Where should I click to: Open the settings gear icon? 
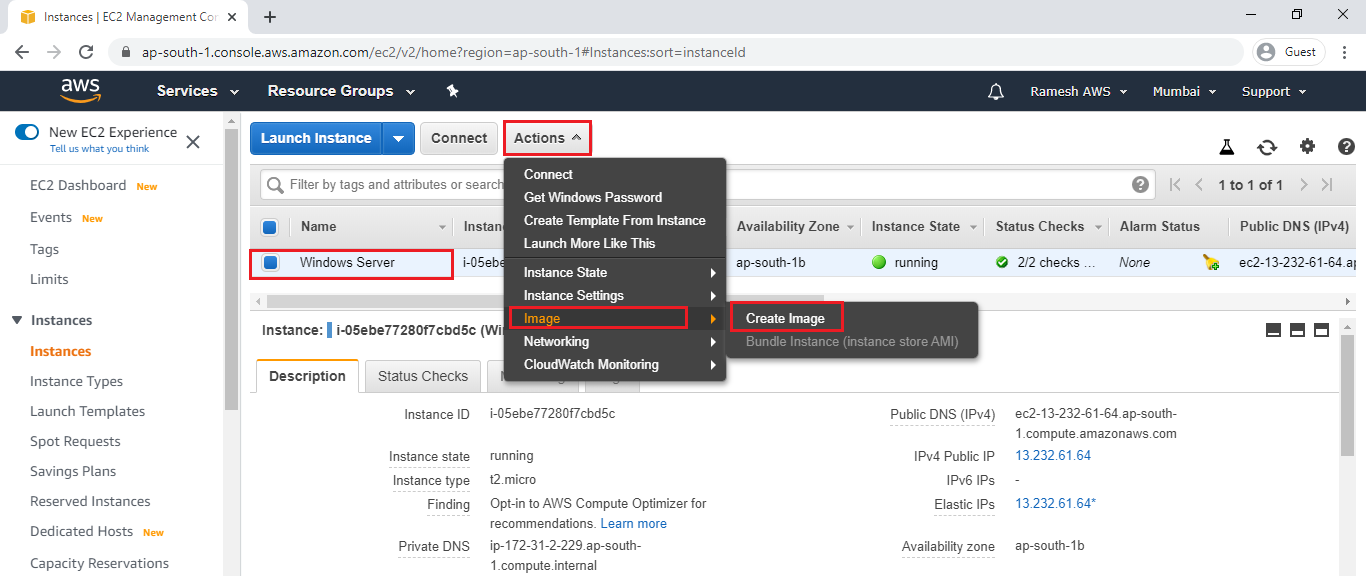click(x=1307, y=146)
